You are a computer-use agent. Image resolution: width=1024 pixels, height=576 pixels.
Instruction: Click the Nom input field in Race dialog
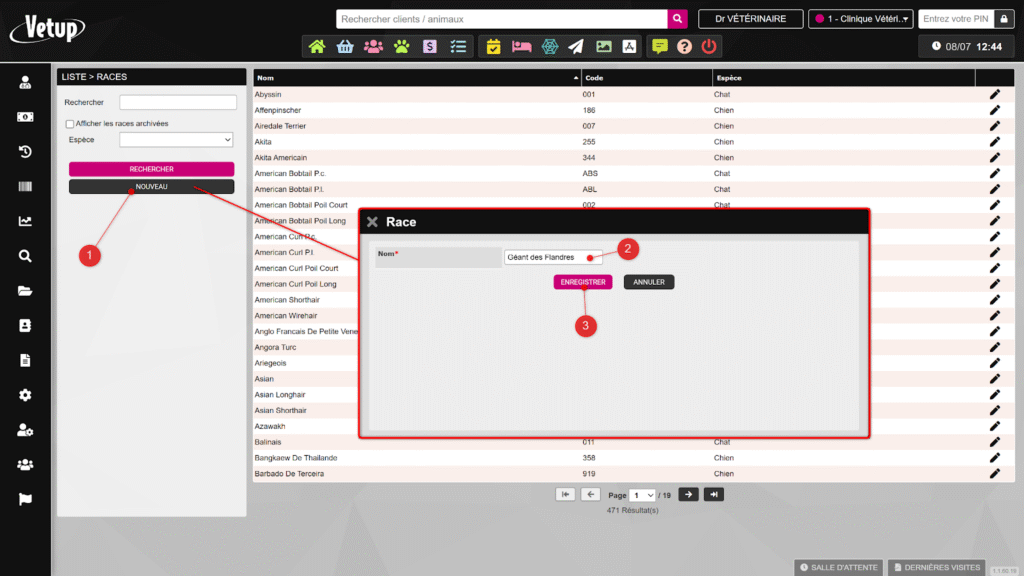click(x=552, y=257)
